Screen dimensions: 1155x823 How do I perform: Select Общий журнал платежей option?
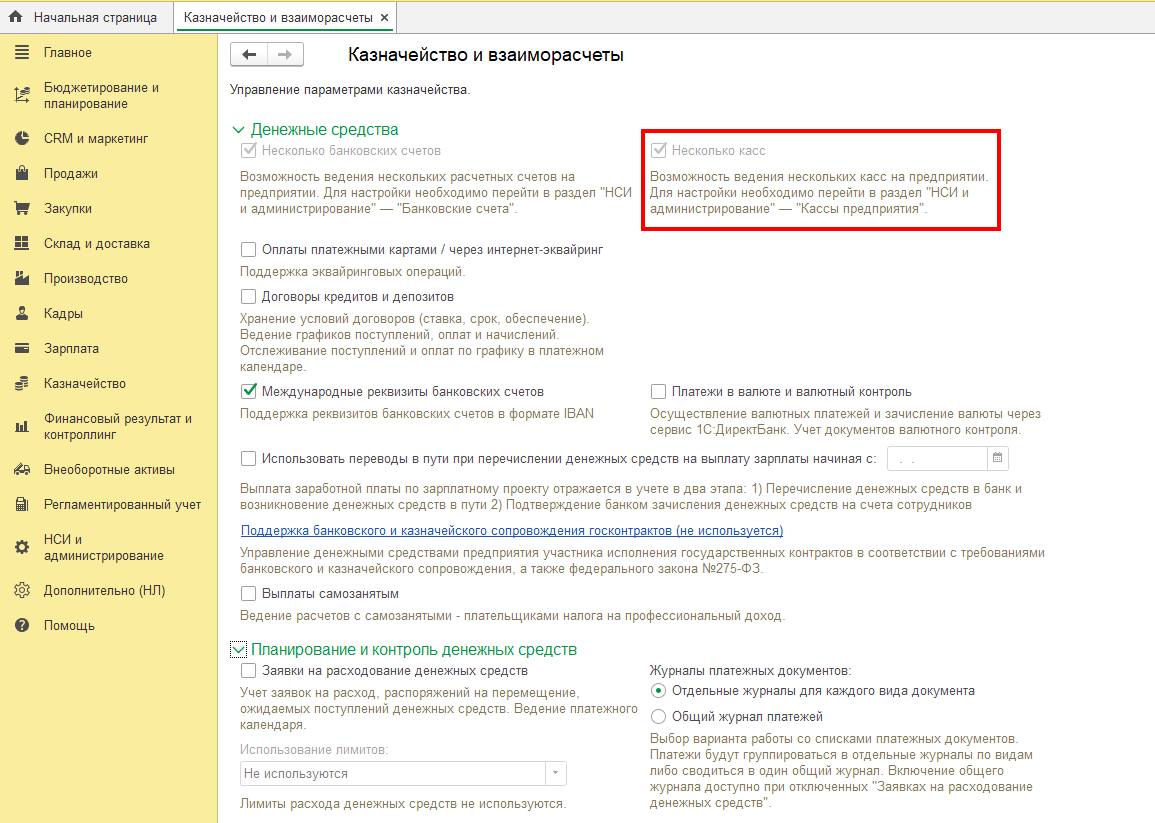coord(659,716)
